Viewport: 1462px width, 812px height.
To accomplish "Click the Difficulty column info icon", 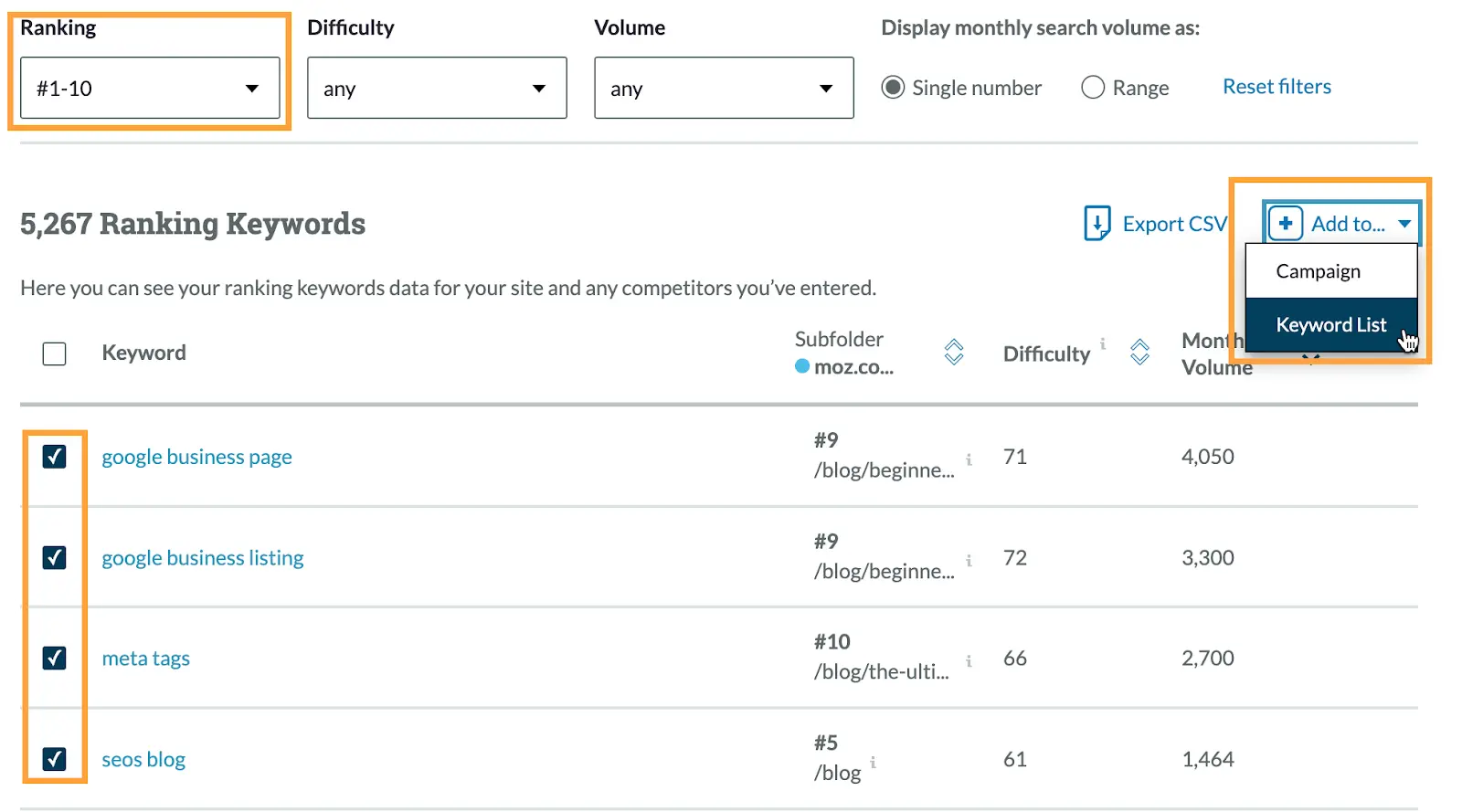I will click(x=1103, y=344).
